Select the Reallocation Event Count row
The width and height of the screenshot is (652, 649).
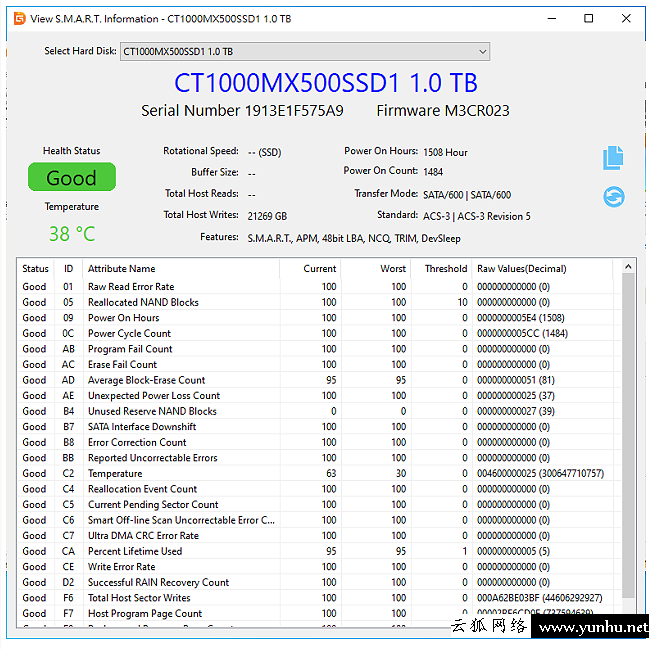tap(319, 489)
